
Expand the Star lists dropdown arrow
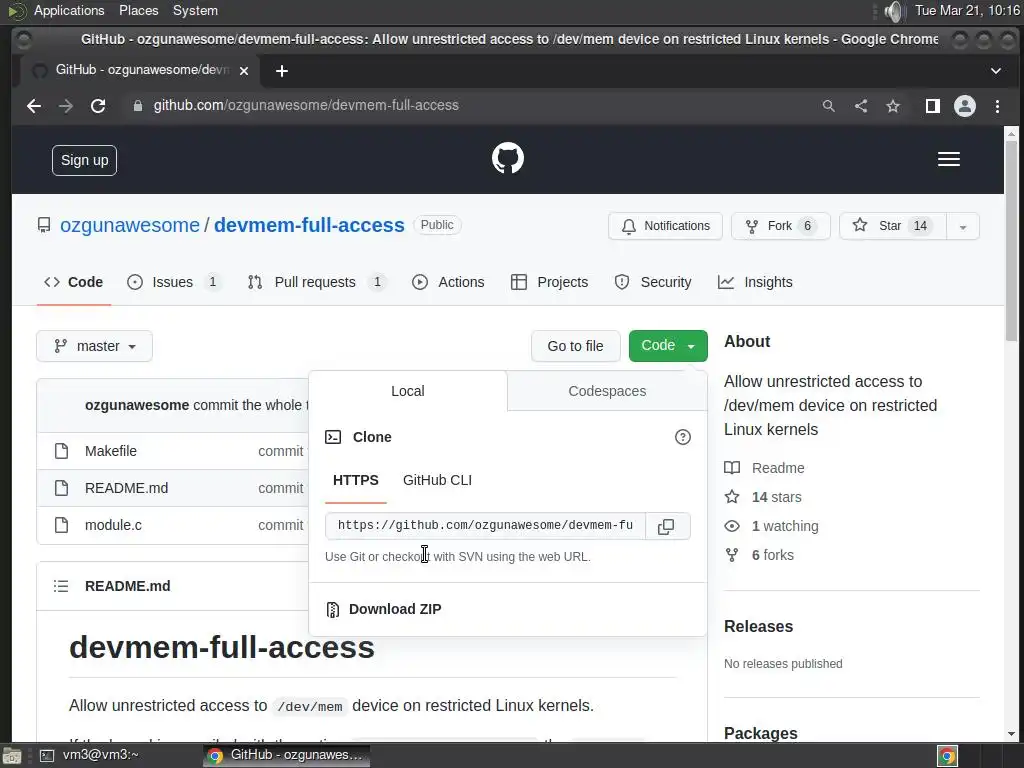click(963, 227)
